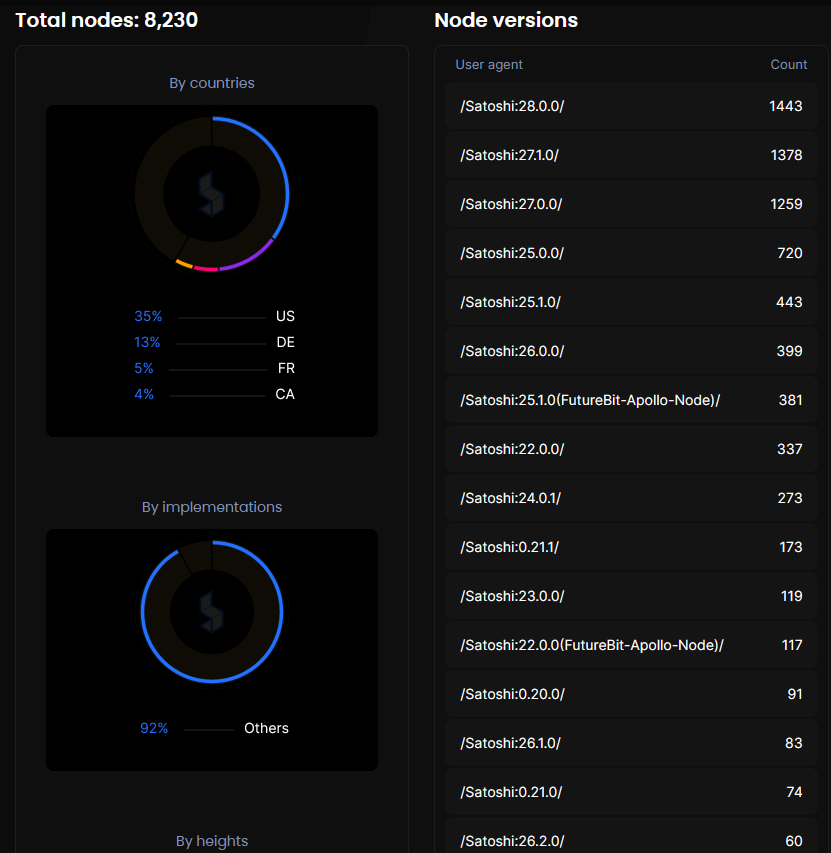The width and height of the screenshot is (831, 853).
Task: Select the /Satoshi:25.1.0(FutureBit-Apollo-Node)/ row
Action: (631, 400)
